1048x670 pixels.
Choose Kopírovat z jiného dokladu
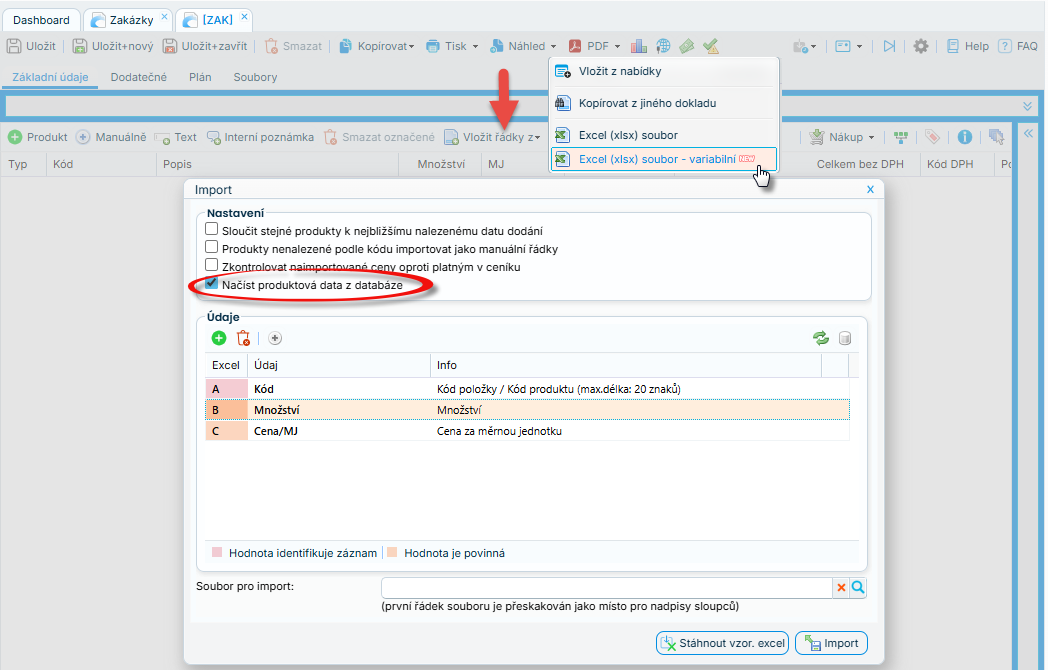point(664,103)
